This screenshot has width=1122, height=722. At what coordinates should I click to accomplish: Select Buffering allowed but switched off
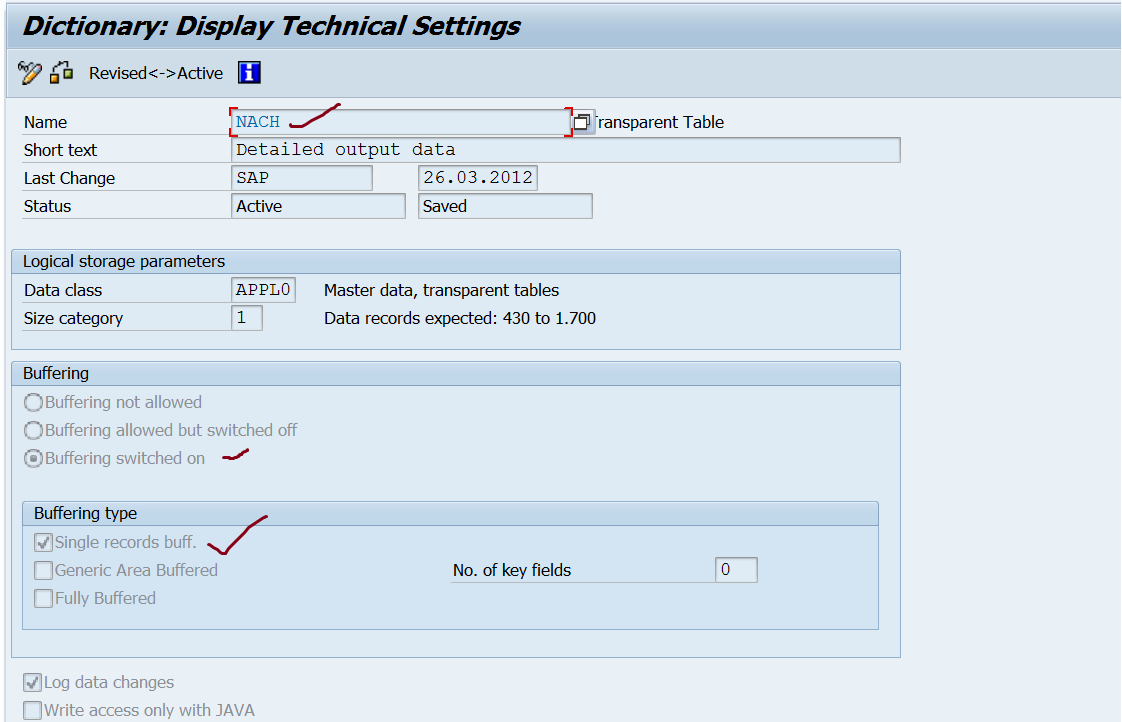click(x=33, y=430)
